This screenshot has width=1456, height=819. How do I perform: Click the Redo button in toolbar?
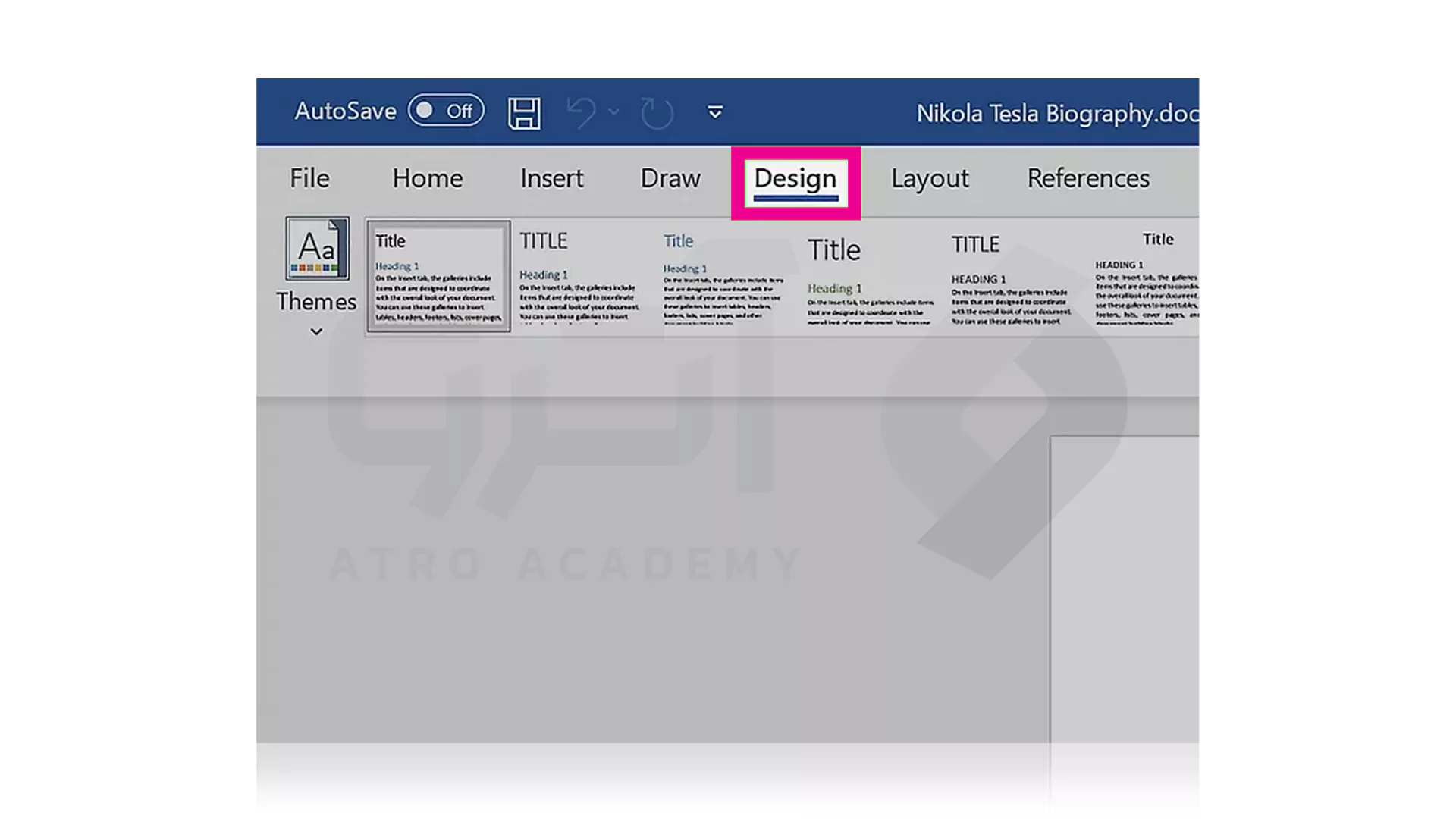pyautogui.click(x=657, y=112)
